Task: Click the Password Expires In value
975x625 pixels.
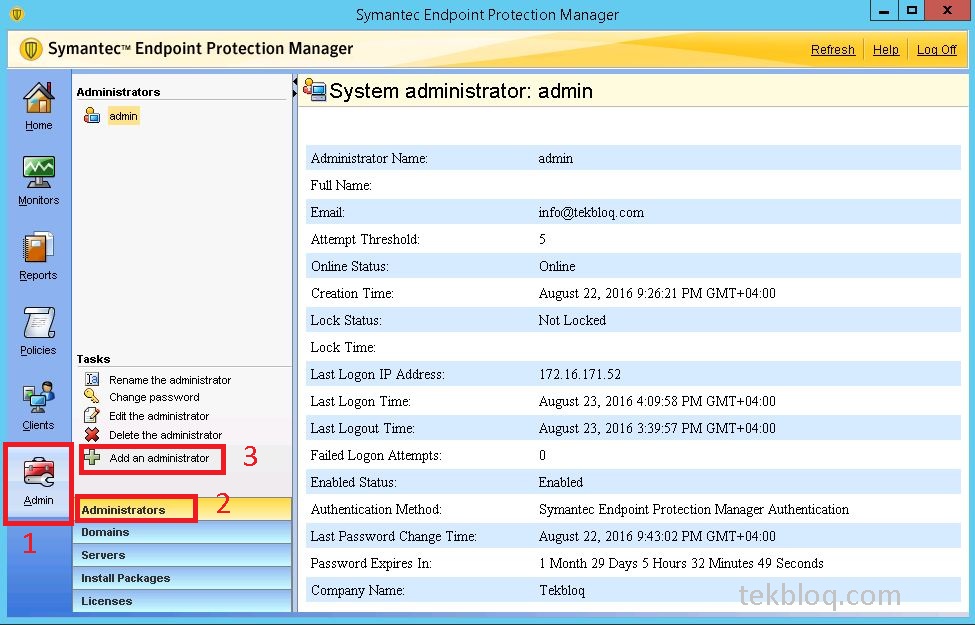Action: [x=681, y=563]
